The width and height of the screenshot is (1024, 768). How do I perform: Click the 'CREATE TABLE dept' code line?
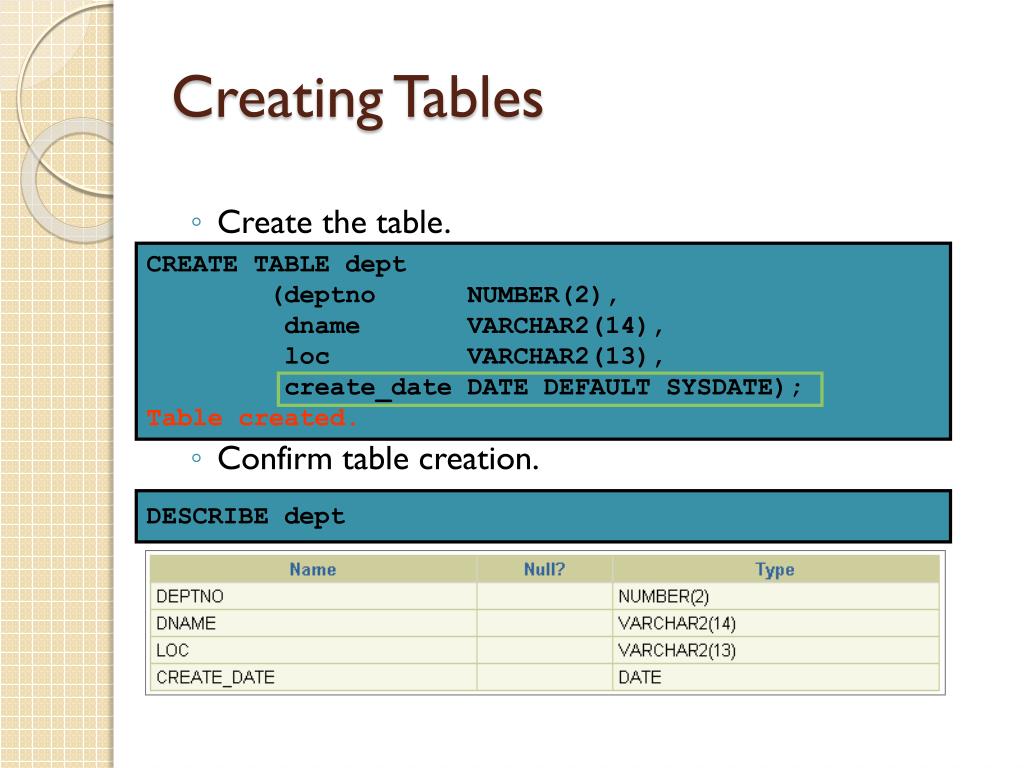(x=276, y=264)
